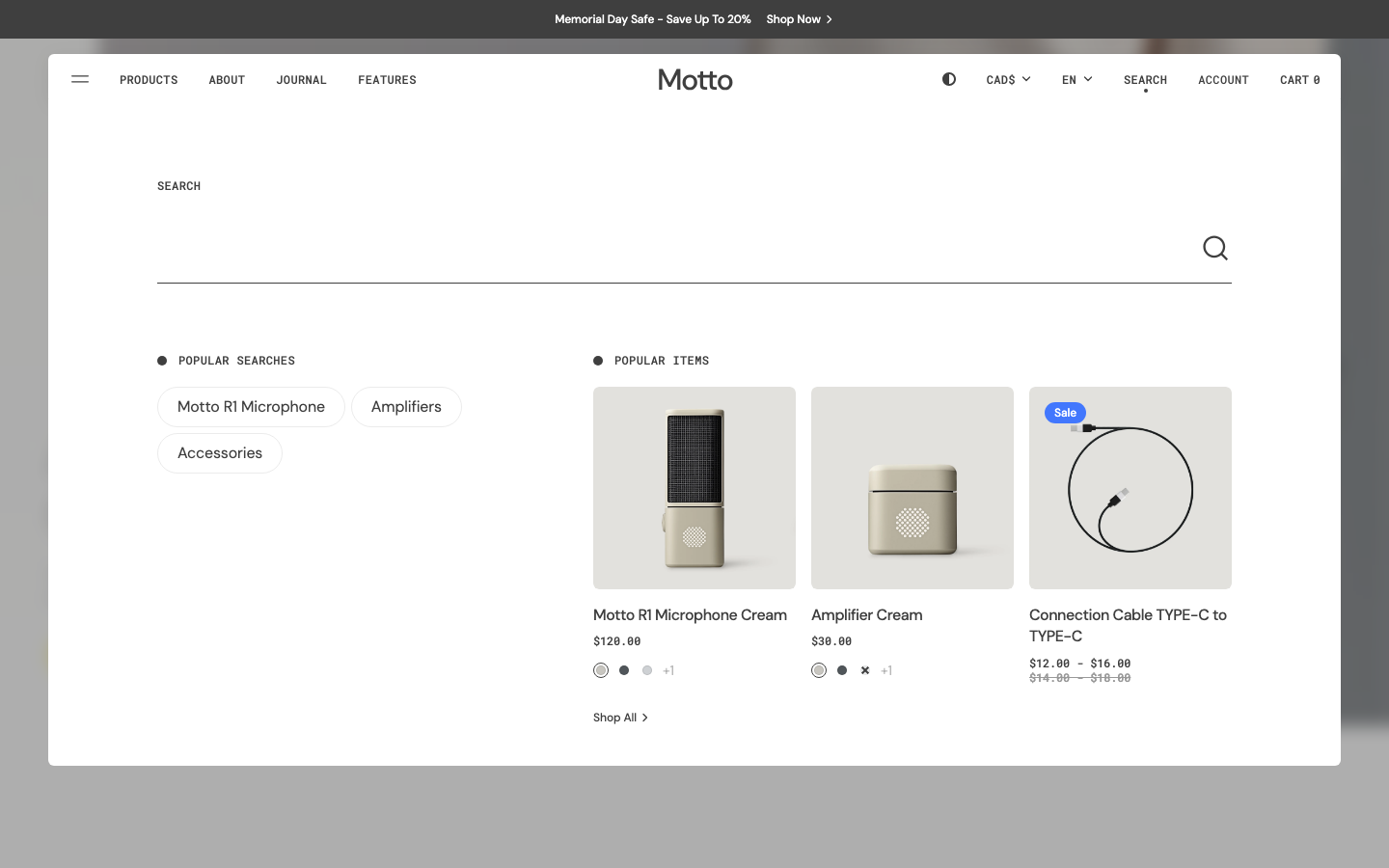Open the Account page
This screenshot has height=868, width=1389.
click(x=1223, y=80)
